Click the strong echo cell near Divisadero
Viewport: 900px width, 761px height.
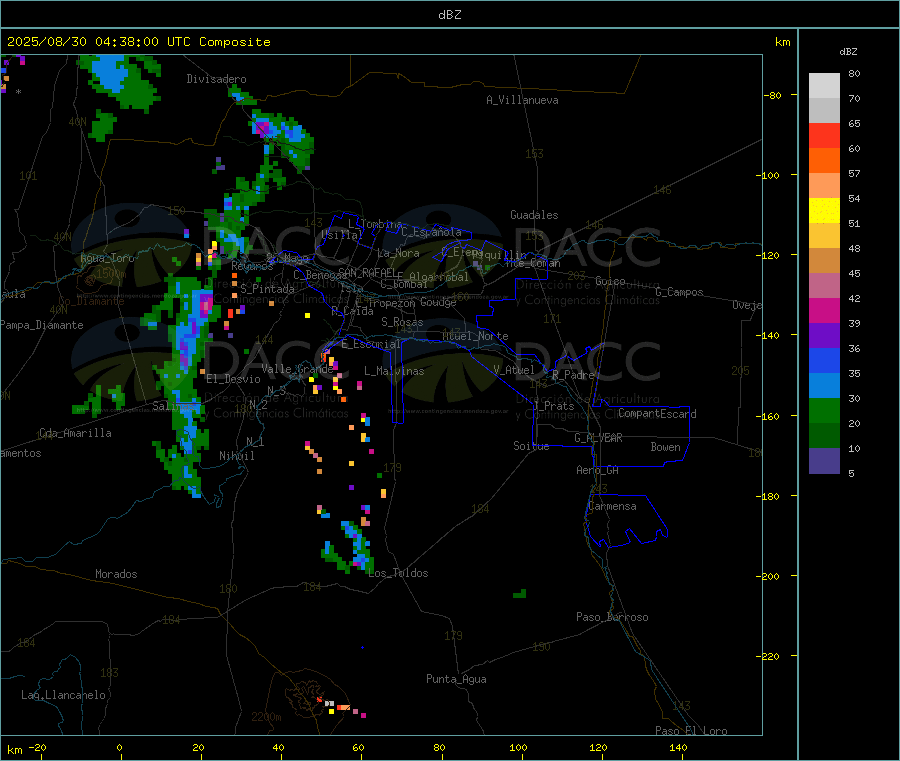[x=263, y=127]
